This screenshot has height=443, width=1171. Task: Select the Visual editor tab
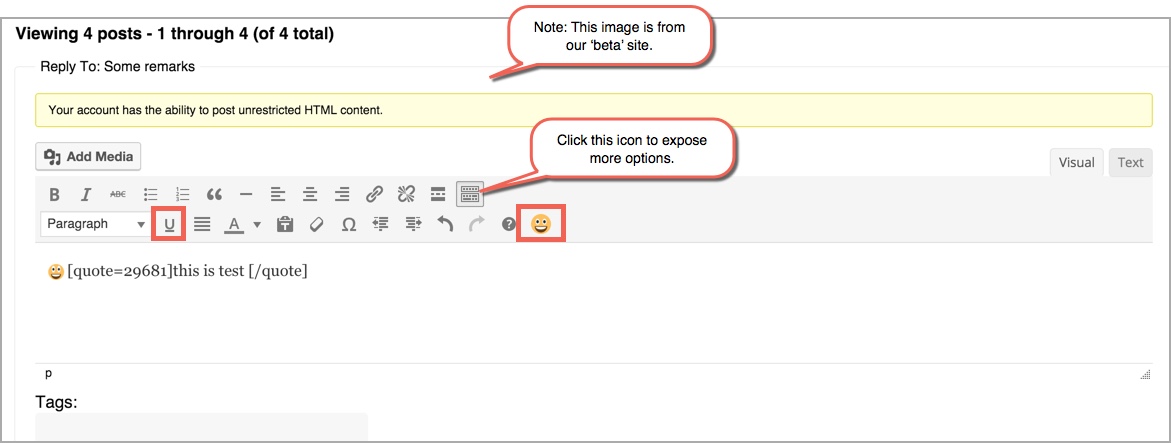click(1076, 163)
